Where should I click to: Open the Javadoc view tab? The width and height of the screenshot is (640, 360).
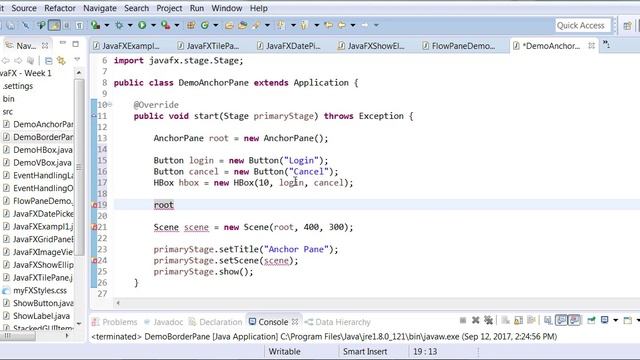(164, 322)
